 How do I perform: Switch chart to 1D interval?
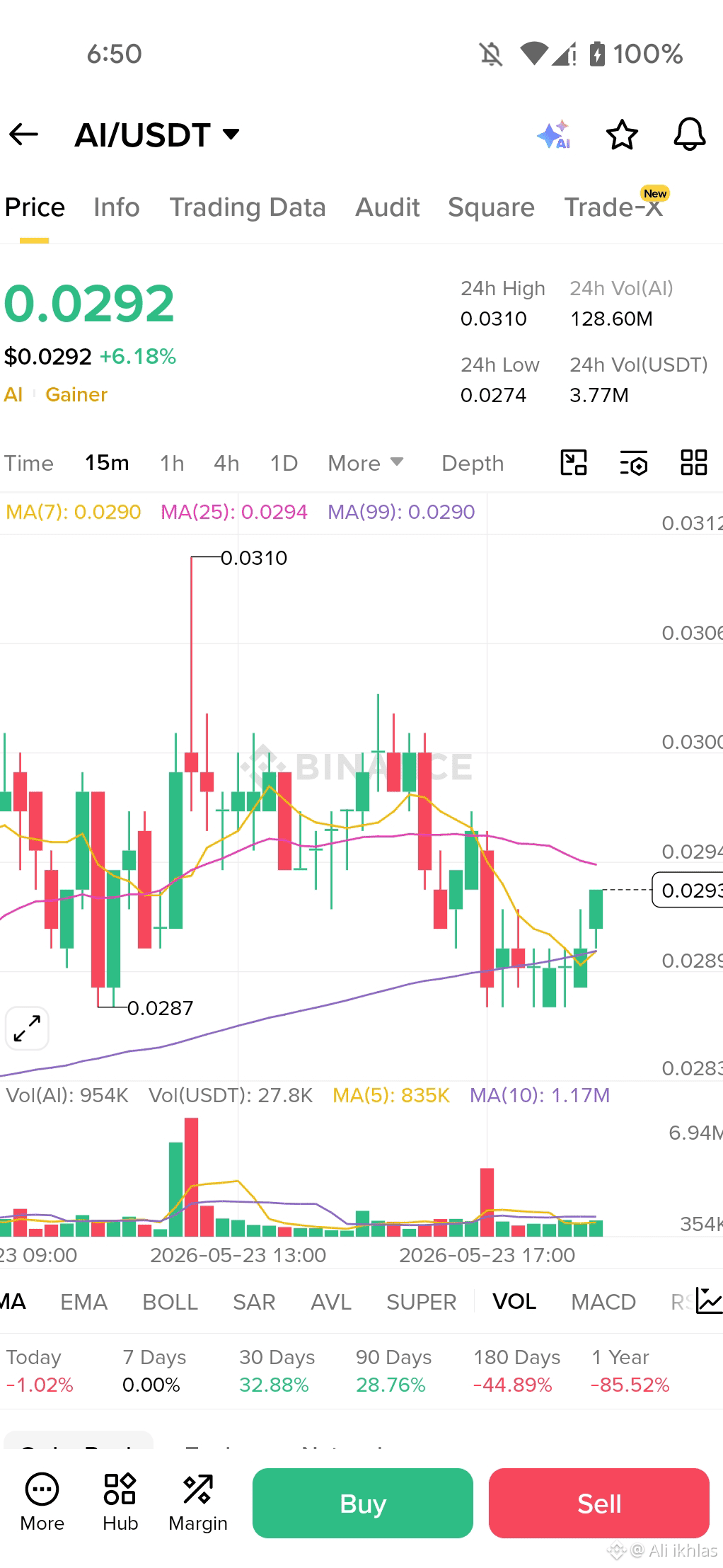click(x=284, y=463)
